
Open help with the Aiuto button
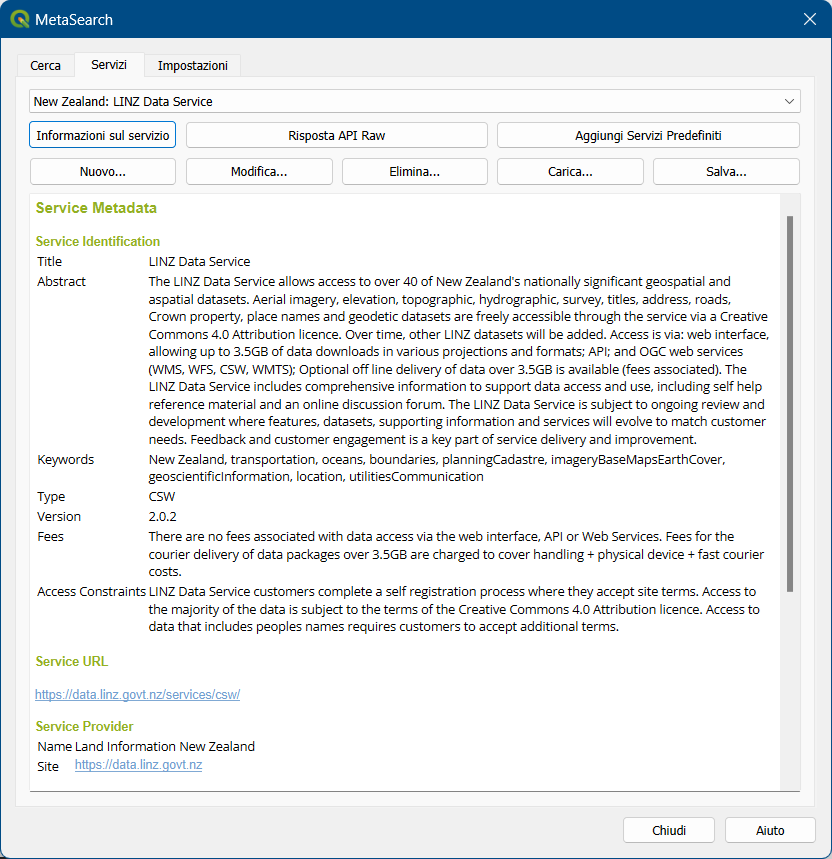(x=770, y=830)
